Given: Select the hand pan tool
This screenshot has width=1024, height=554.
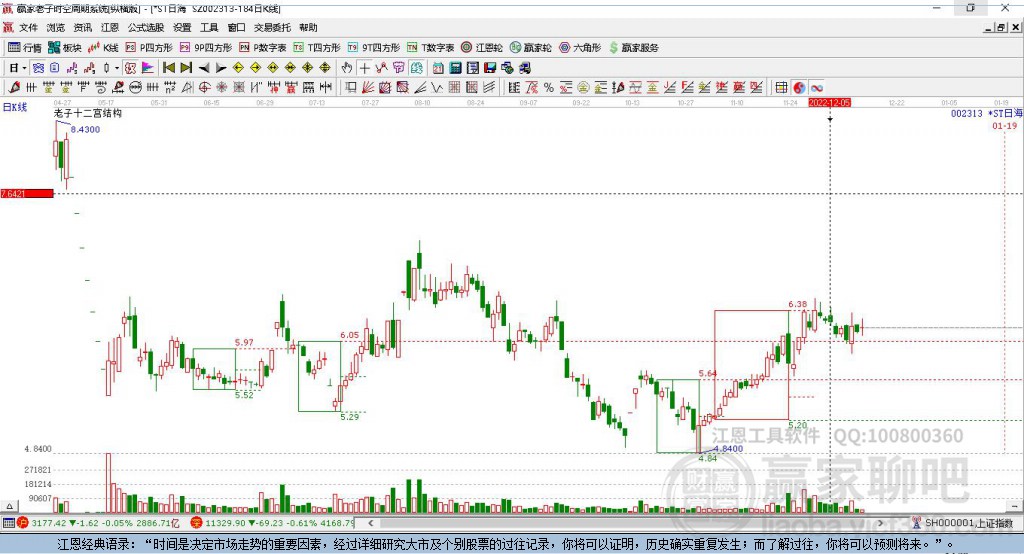Looking at the screenshot, I should [x=347, y=67].
